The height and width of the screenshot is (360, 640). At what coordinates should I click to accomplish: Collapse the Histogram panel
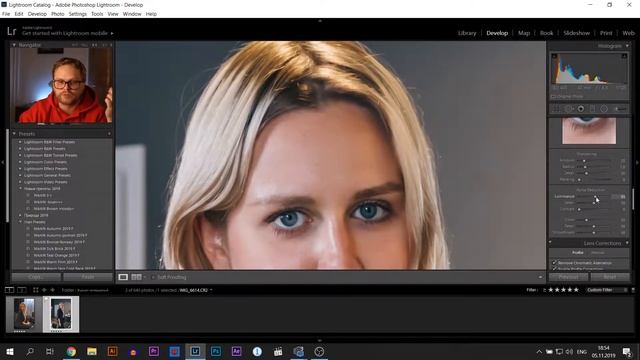627,46
